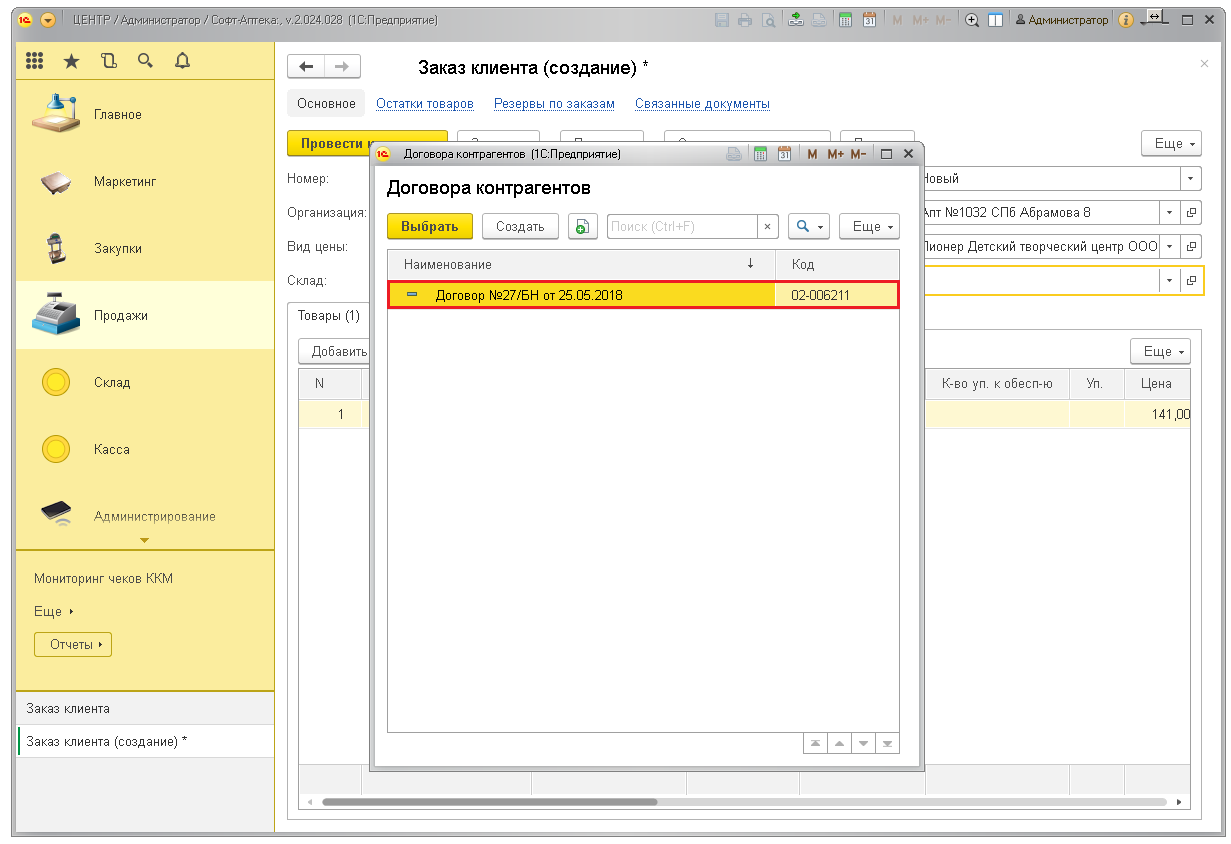Open the Еще dropdown at top right of form
Viewport: 1231px width, 844px height.
pyautogui.click(x=1171, y=144)
